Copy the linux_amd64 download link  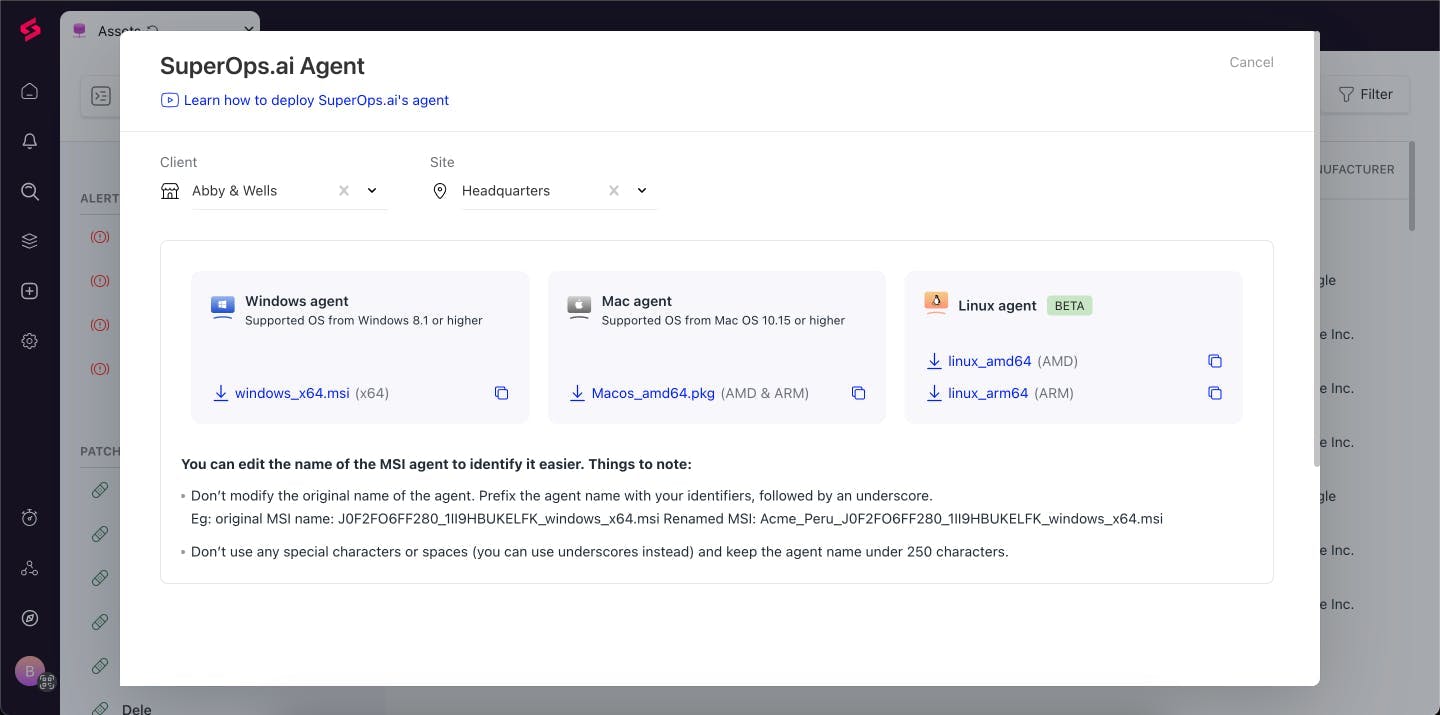pos(1215,361)
